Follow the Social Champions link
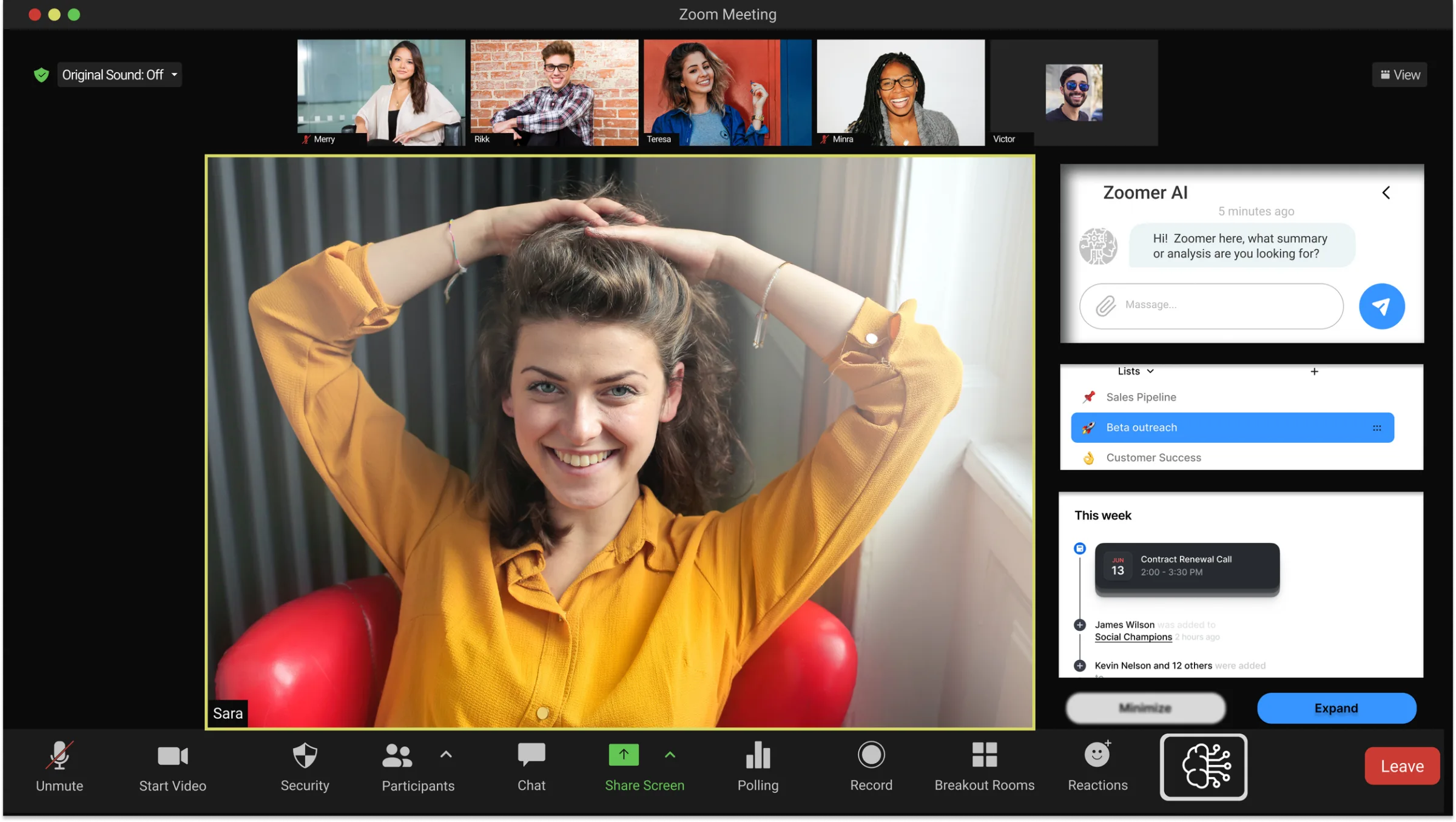 [1133, 636]
